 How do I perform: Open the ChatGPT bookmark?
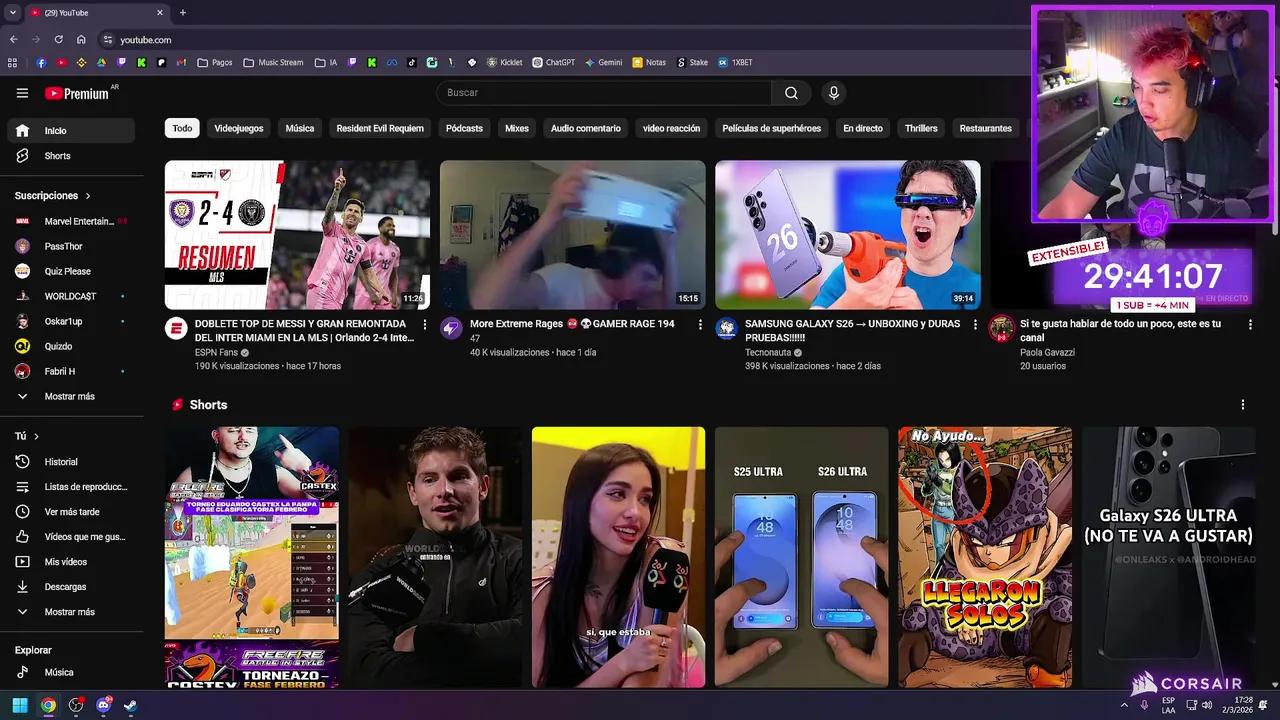point(553,62)
